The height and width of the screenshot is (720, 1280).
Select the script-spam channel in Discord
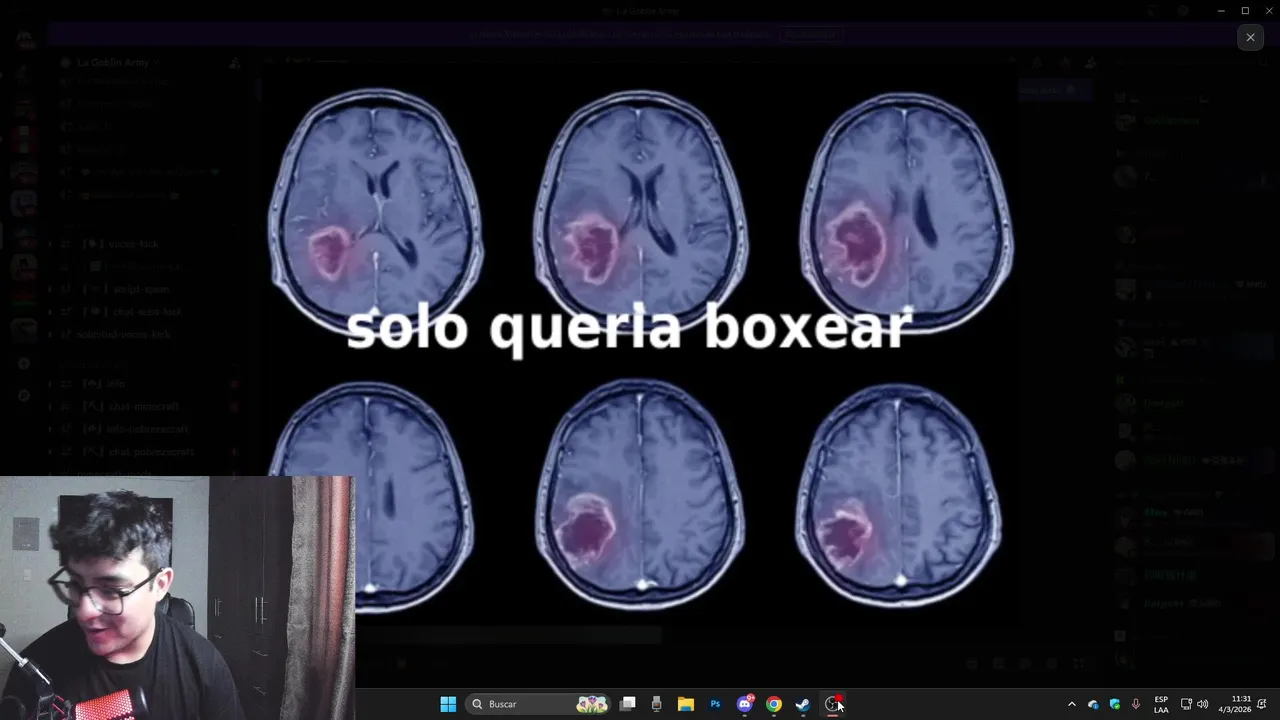[140, 289]
